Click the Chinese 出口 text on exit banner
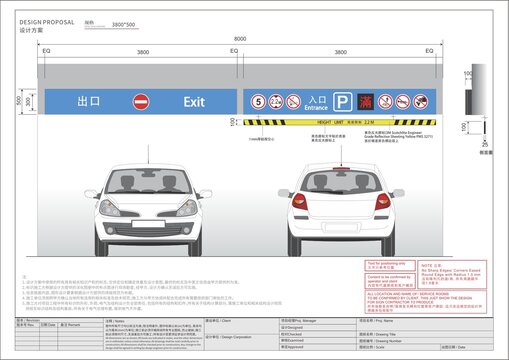Screen dimensions: 509x360 tap(89, 101)
